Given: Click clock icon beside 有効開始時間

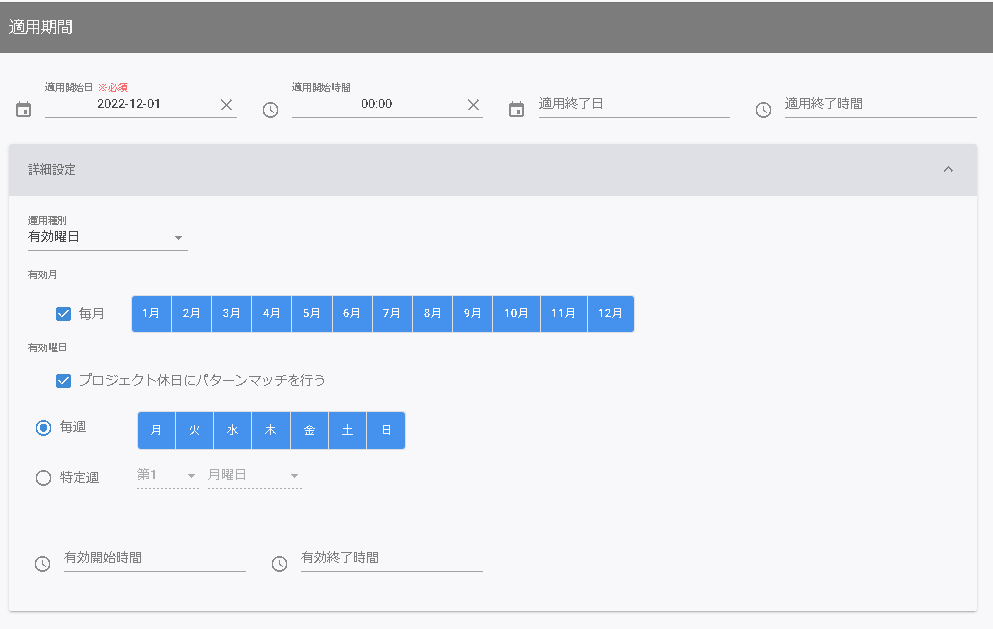Looking at the screenshot, I should [x=42, y=564].
